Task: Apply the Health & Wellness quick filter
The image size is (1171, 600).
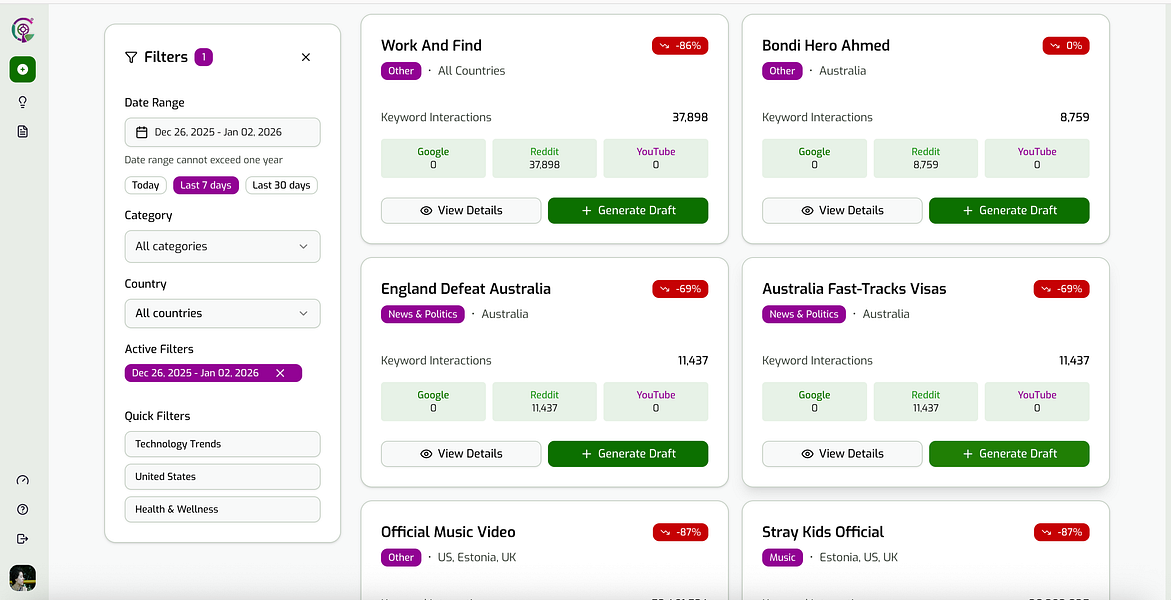Action: click(x=222, y=509)
